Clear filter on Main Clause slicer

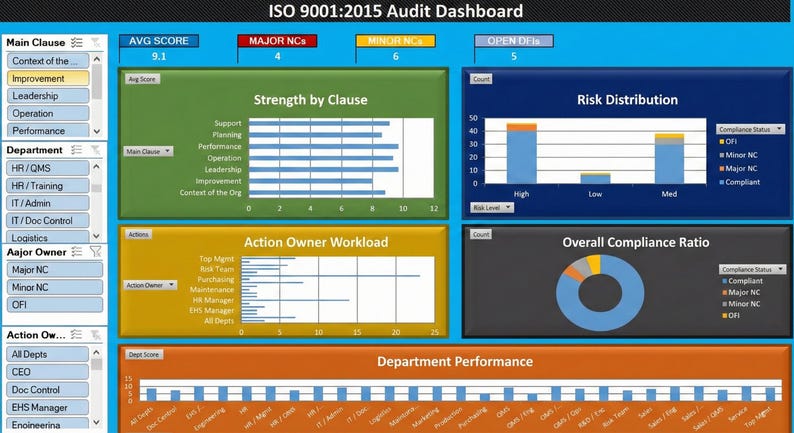(95, 43)
